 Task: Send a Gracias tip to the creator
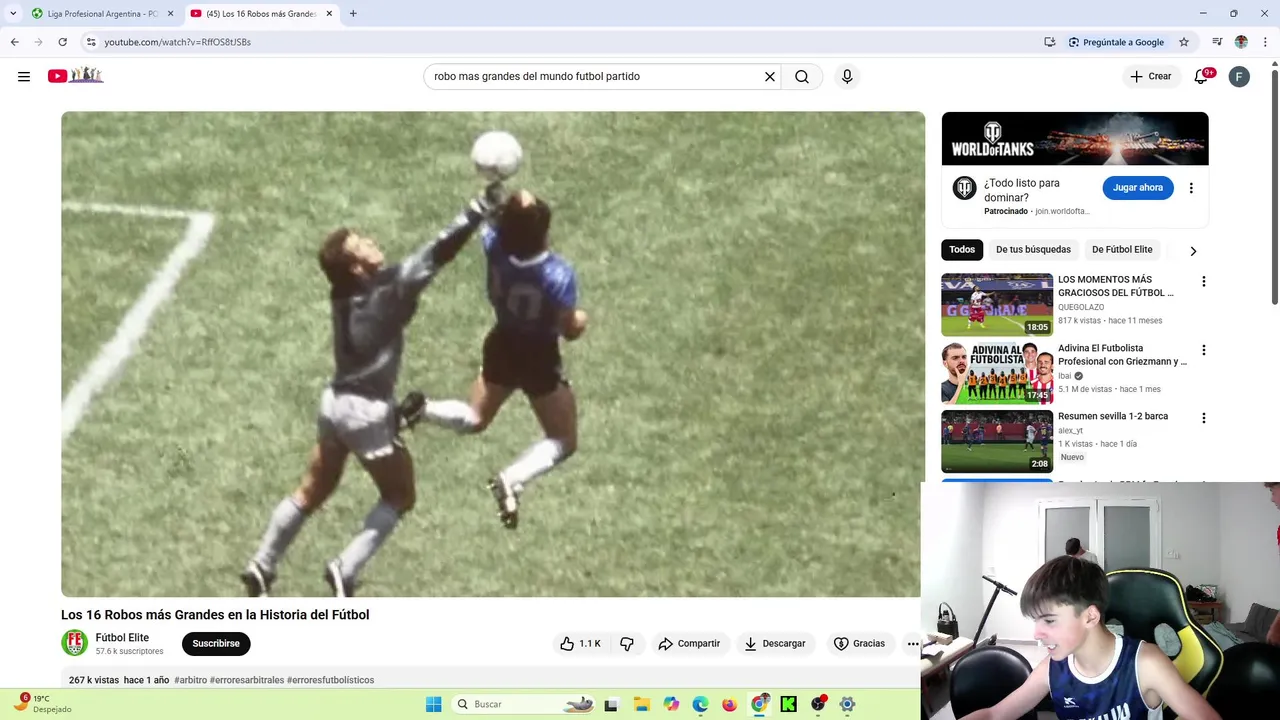pos(860,643)
